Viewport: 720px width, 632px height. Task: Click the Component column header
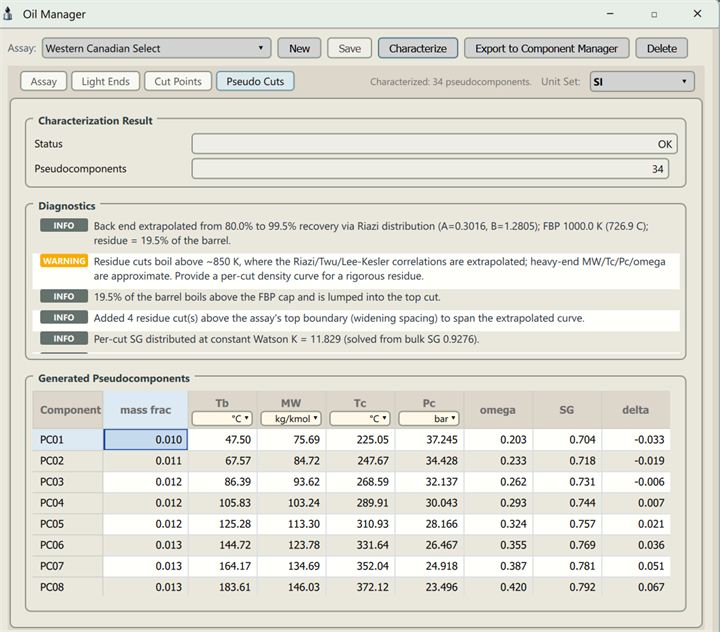[68, 410]
